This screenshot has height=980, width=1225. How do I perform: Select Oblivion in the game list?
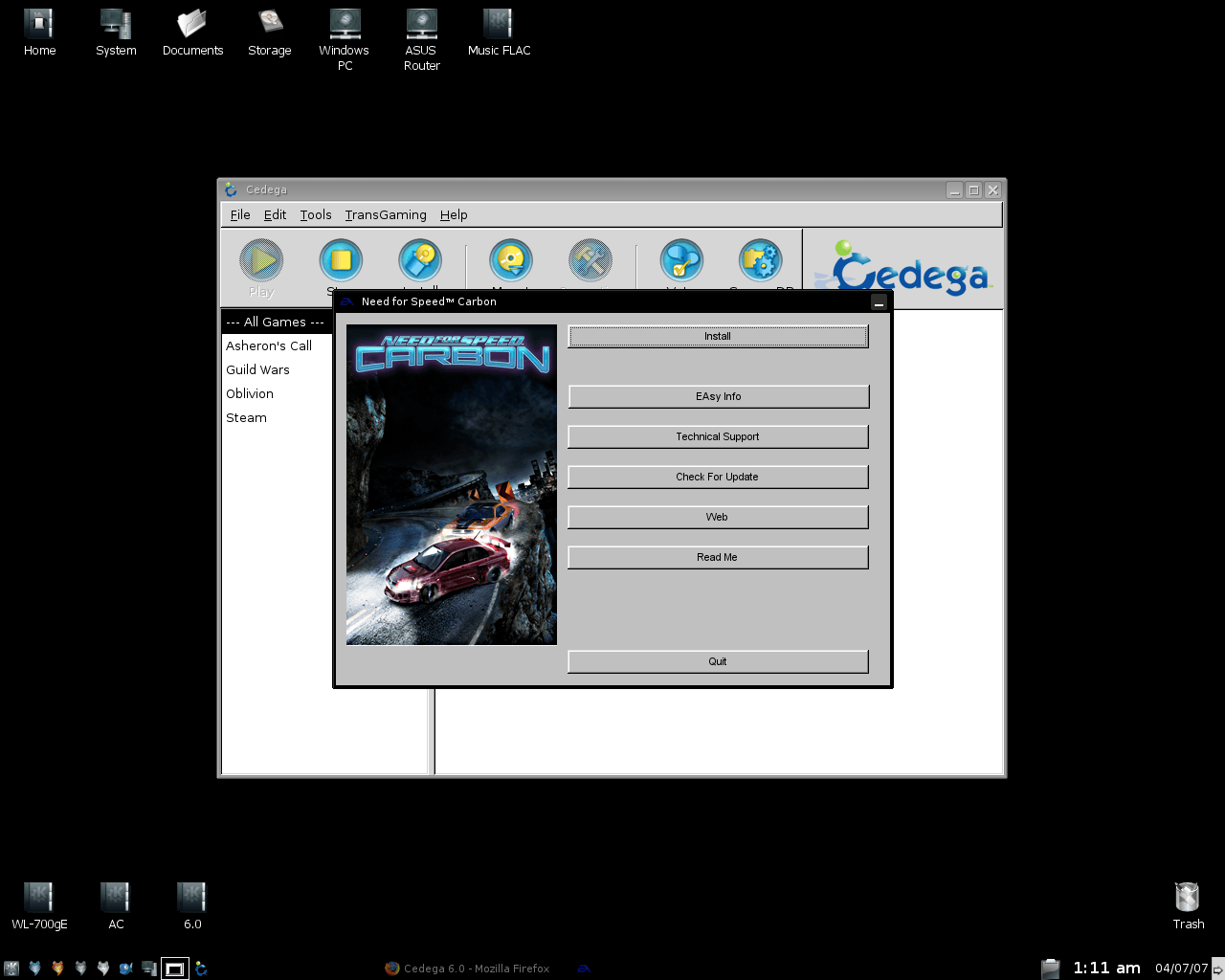[277, 393]
